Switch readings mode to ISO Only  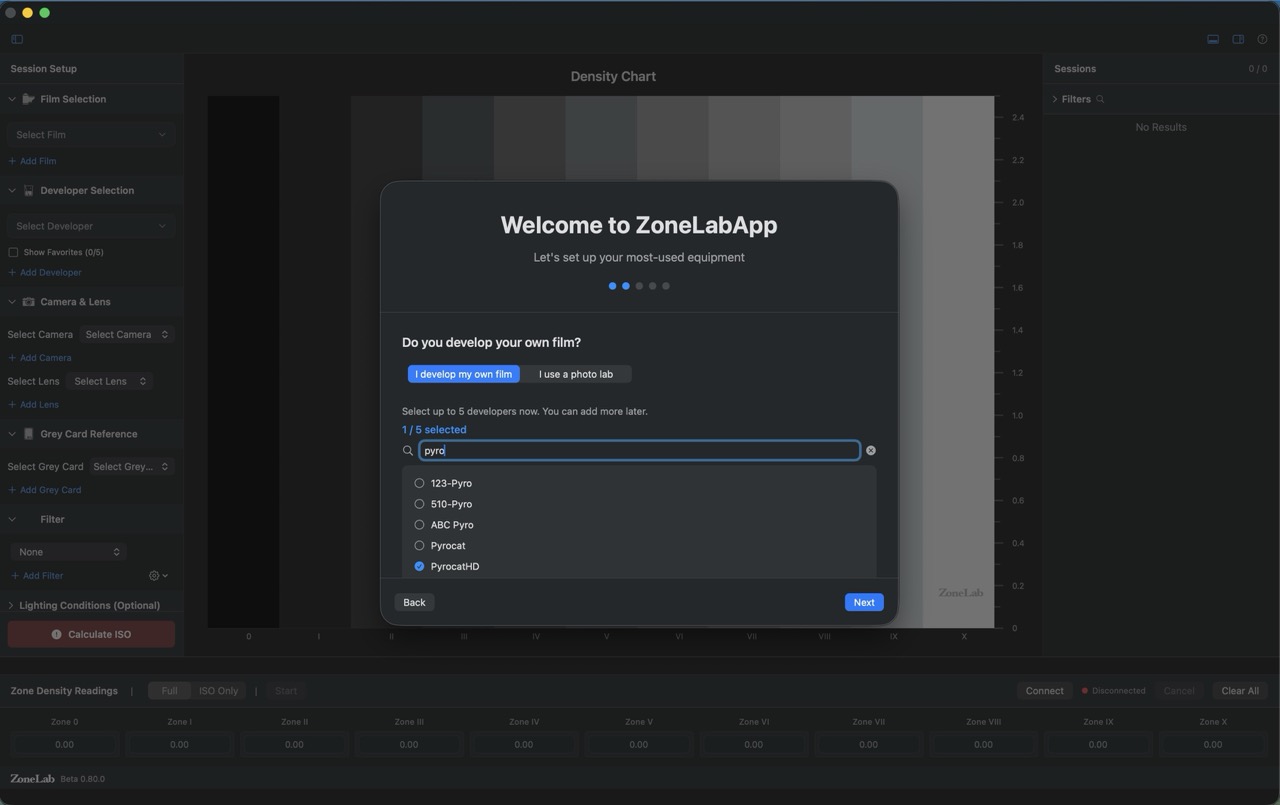coord(219,691)
